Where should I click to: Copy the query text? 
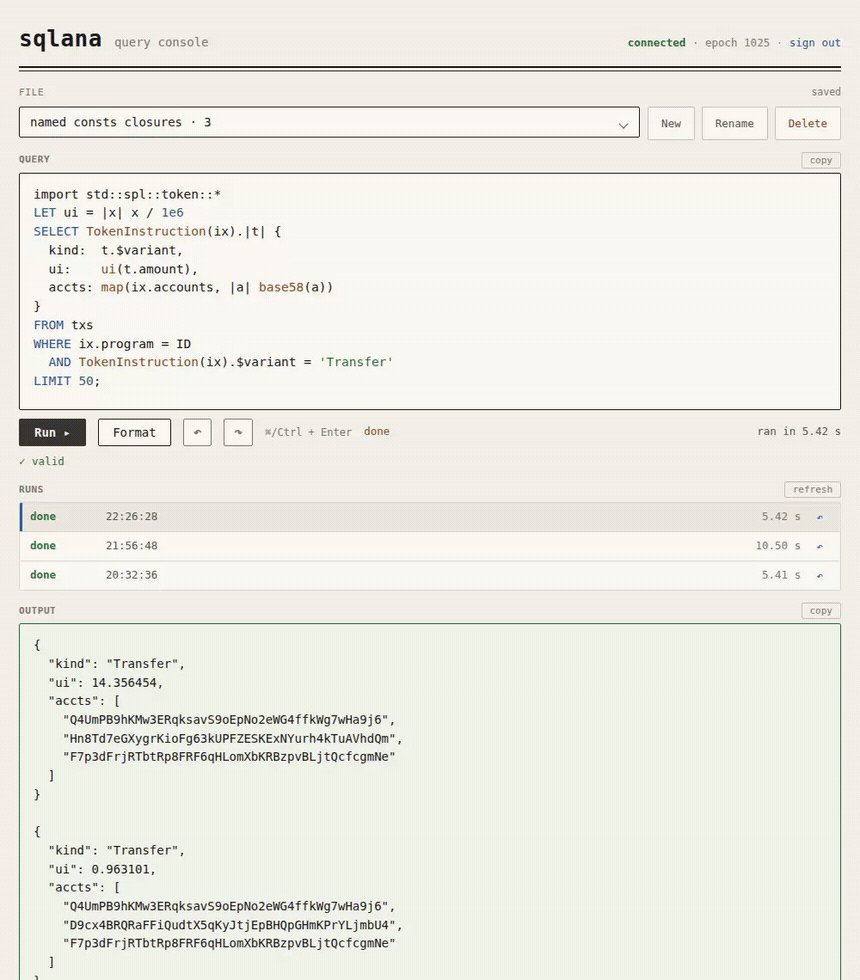coord(821,160)
